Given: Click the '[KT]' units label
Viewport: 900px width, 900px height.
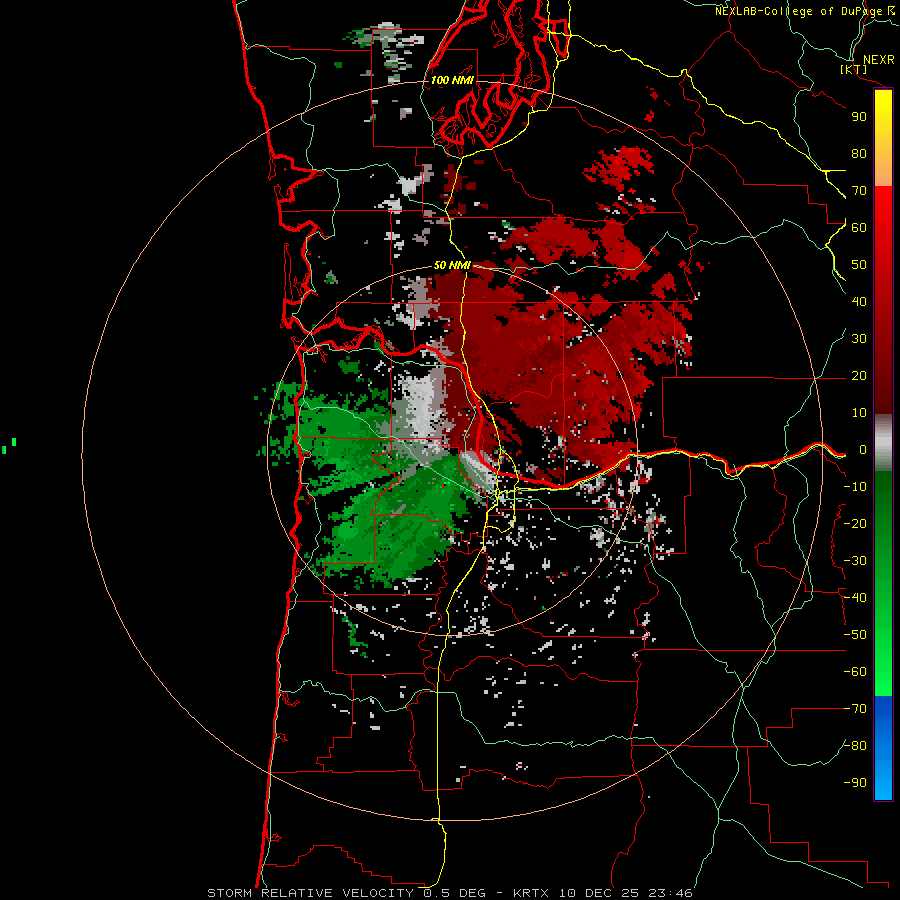Looking at the screenshot, I should pos(853,69).
